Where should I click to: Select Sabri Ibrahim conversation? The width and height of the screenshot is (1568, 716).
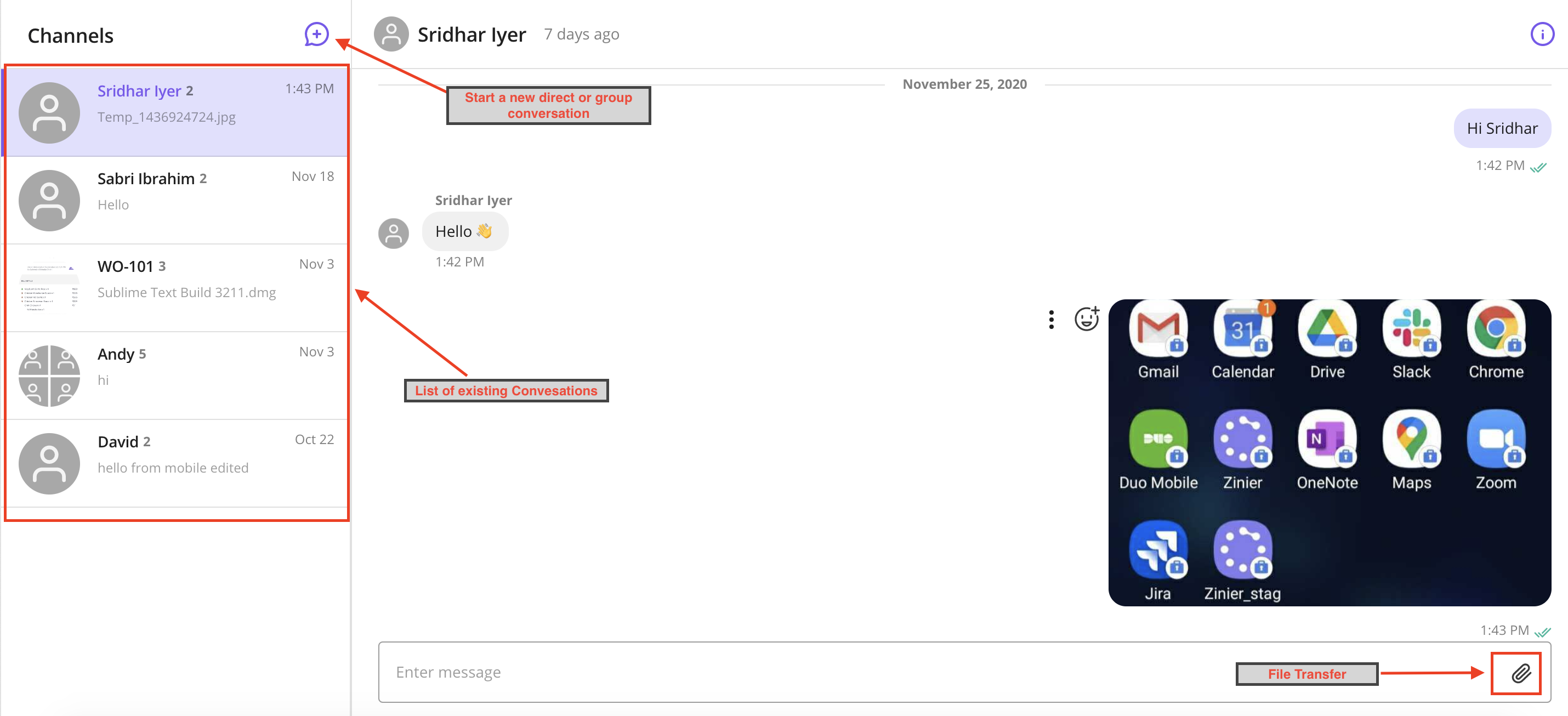pyautogui.click(x=177, y=200)
